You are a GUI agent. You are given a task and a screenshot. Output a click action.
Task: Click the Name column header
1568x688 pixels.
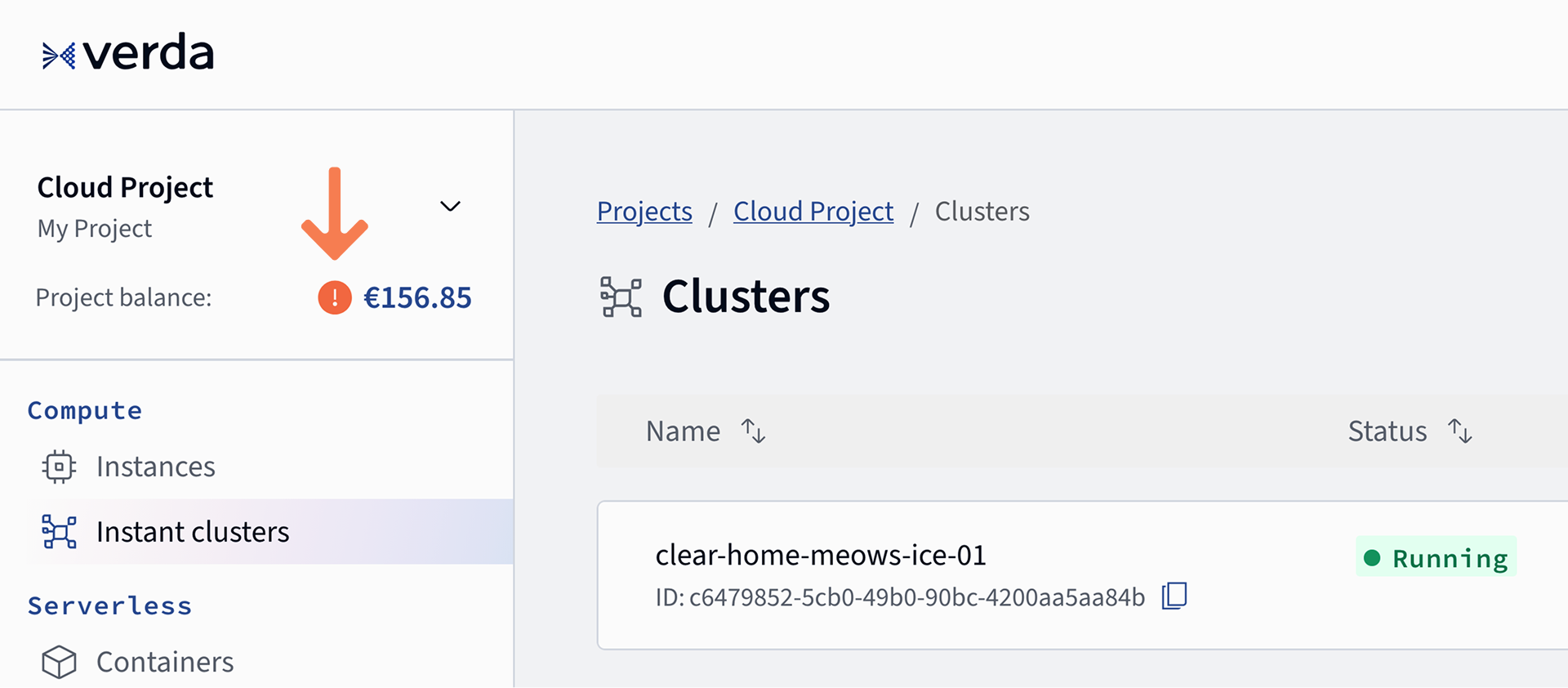click(x=683, y=431)
